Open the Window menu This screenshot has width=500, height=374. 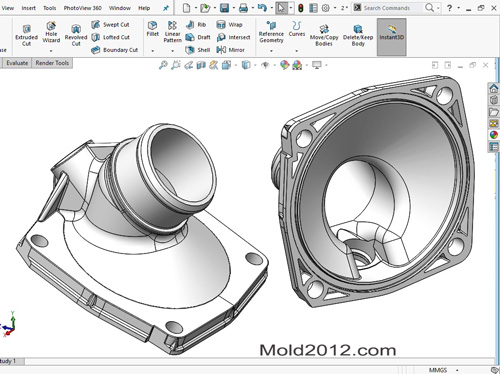(x=120, y=8)
